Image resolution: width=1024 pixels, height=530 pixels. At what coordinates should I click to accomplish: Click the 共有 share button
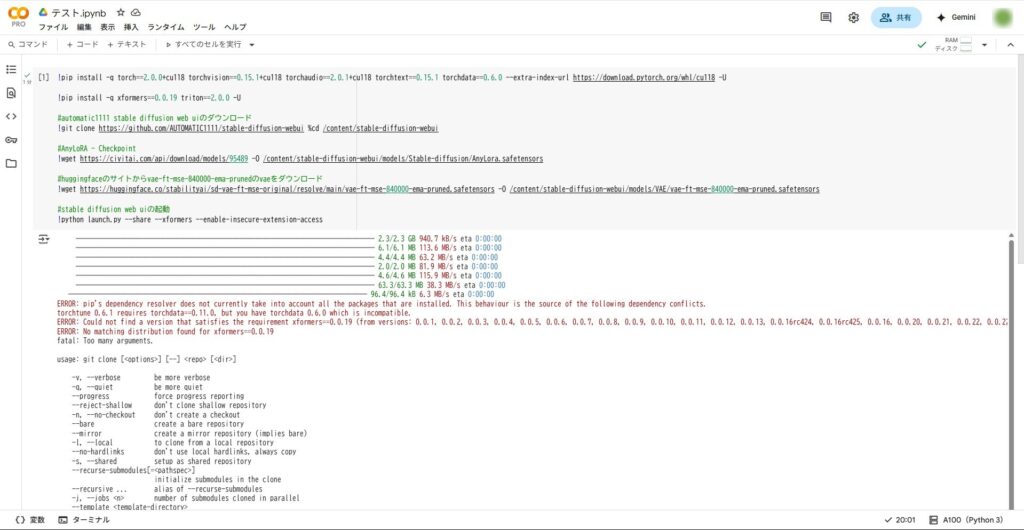coord(896,18)
